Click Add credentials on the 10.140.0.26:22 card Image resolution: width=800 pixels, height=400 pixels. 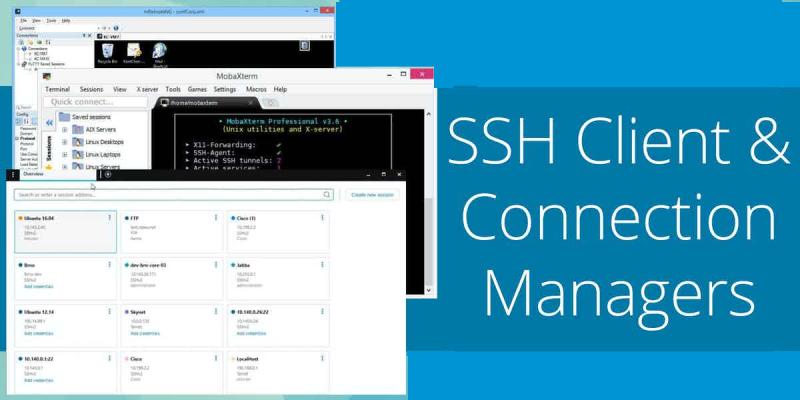251,334
